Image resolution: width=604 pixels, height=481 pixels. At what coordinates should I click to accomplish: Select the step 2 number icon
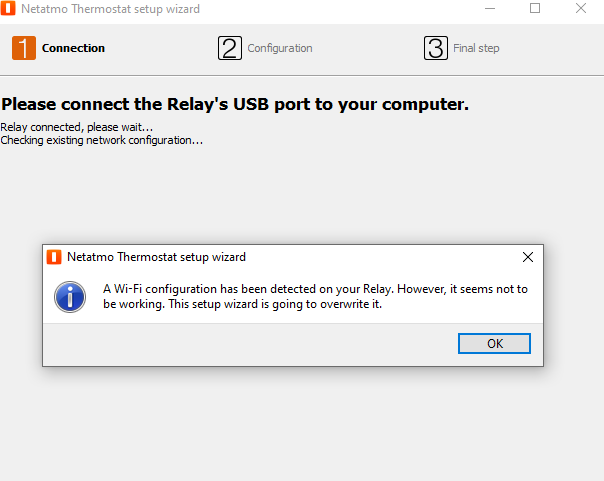pyautogui.click(x=230, y=48)
